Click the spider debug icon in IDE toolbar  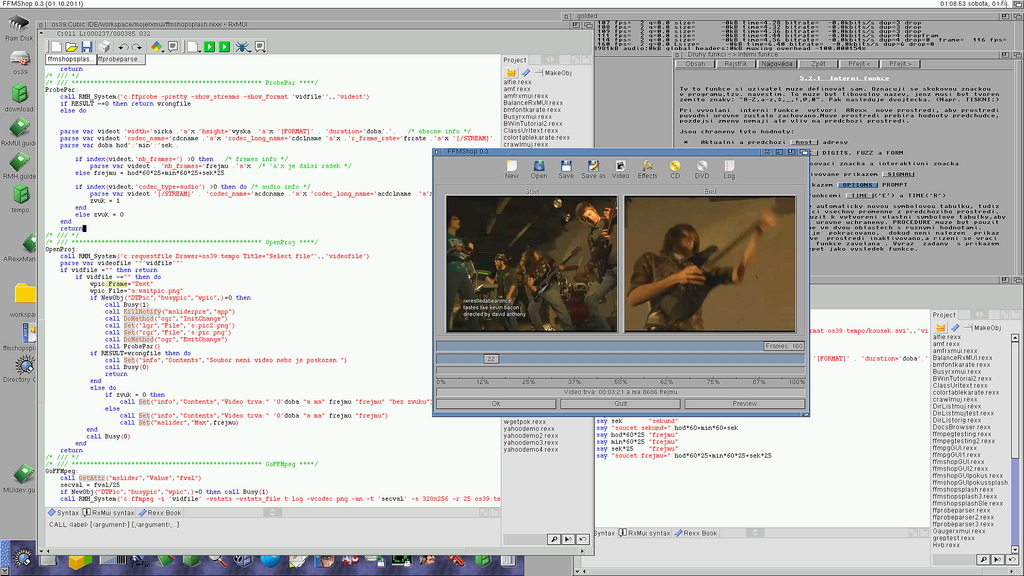(242, 47)
